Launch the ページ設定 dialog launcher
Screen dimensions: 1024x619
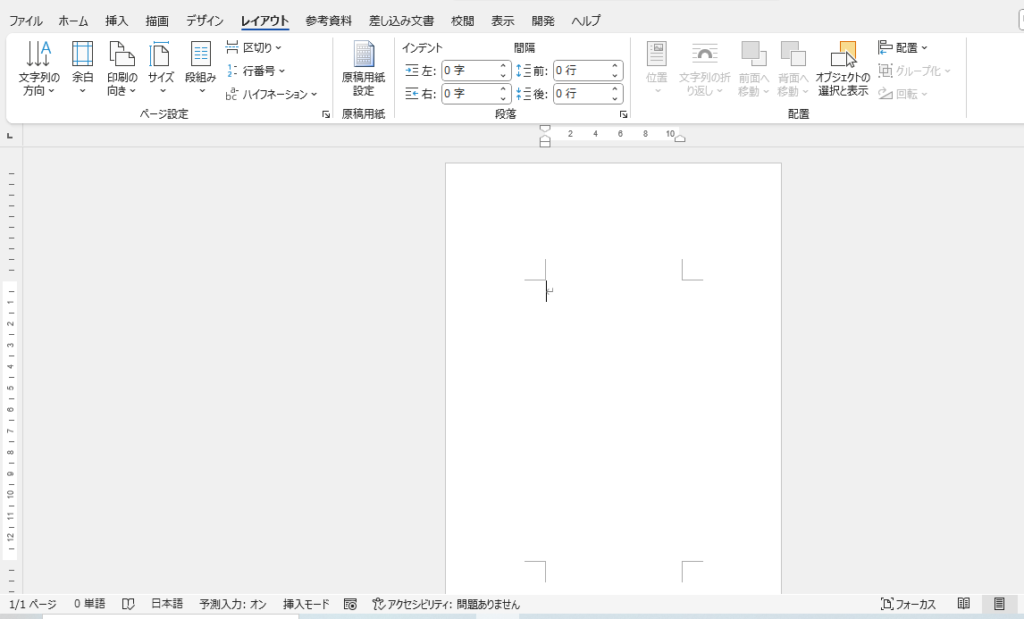(x=326, y=114)
